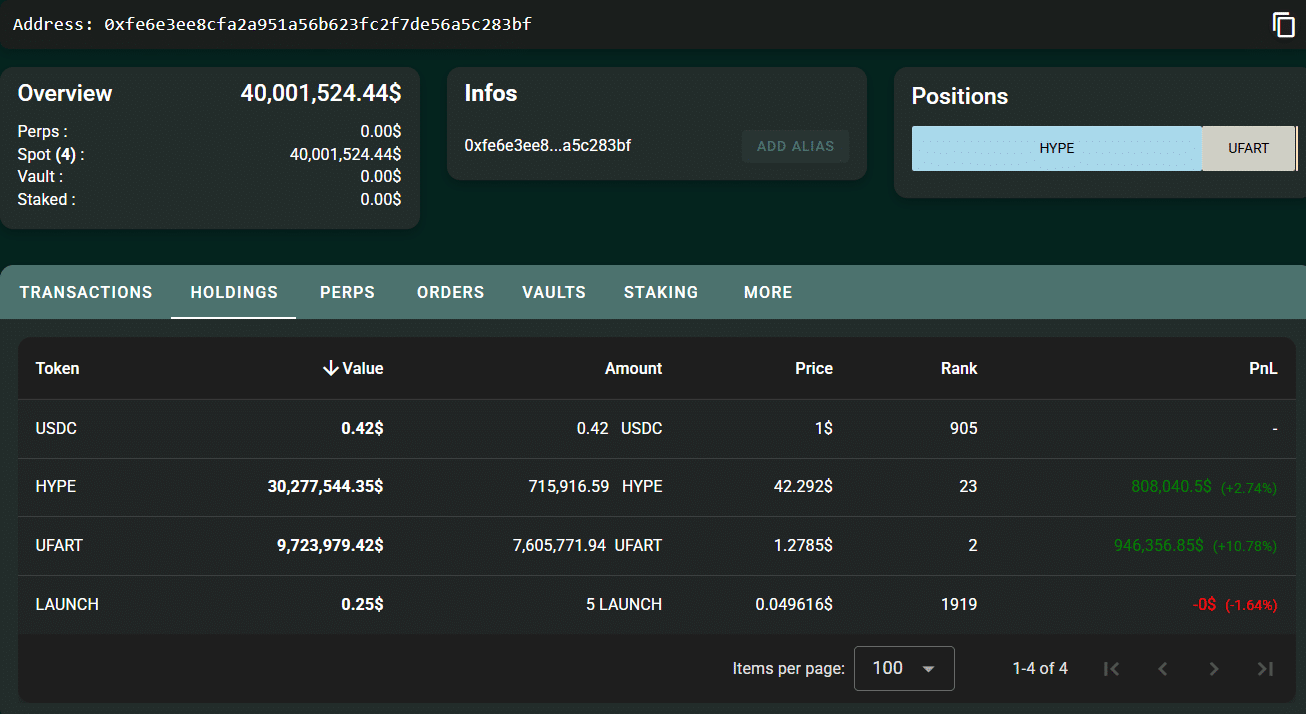1306x714 pixels.
Task: Click the HYPE value 30,277,544.35$
Action: (x=325, y=486)
